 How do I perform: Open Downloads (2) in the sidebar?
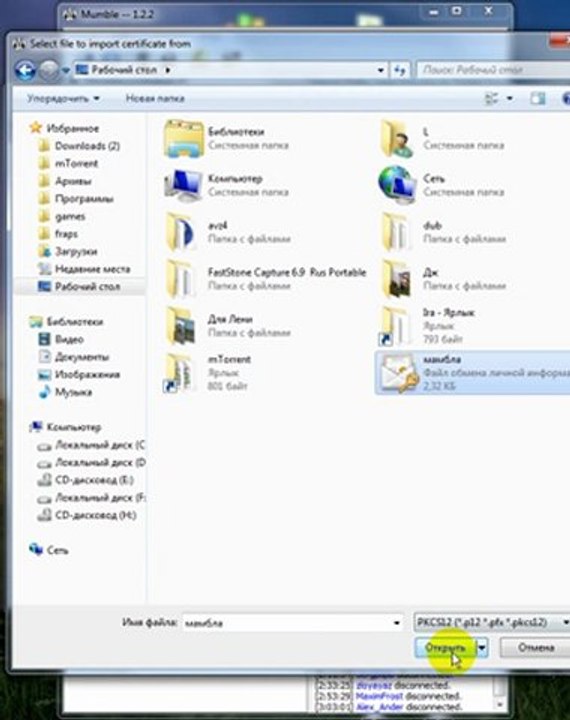pyautogui.click(x=79, y=146)
